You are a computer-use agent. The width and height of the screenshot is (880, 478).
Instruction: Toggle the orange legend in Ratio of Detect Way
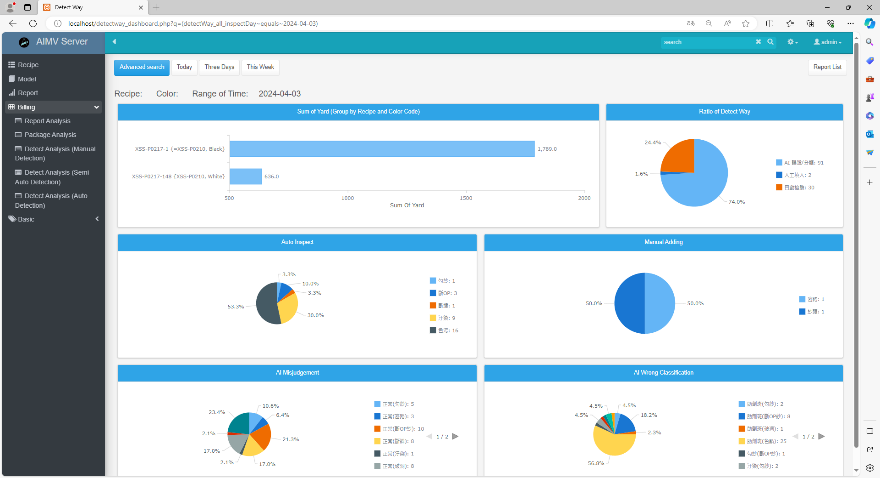[779, 187]
